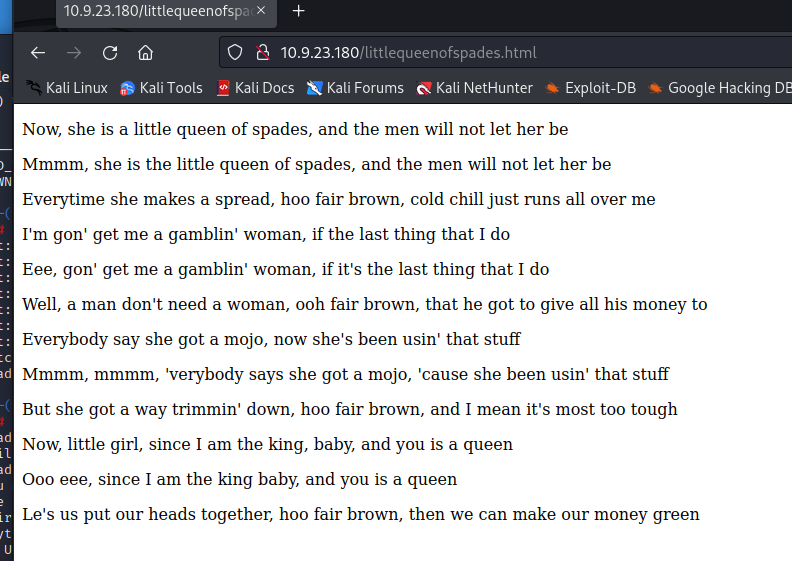Click the Back navigation arrow
The image size is (792, 561).
[x=38, y=53]
